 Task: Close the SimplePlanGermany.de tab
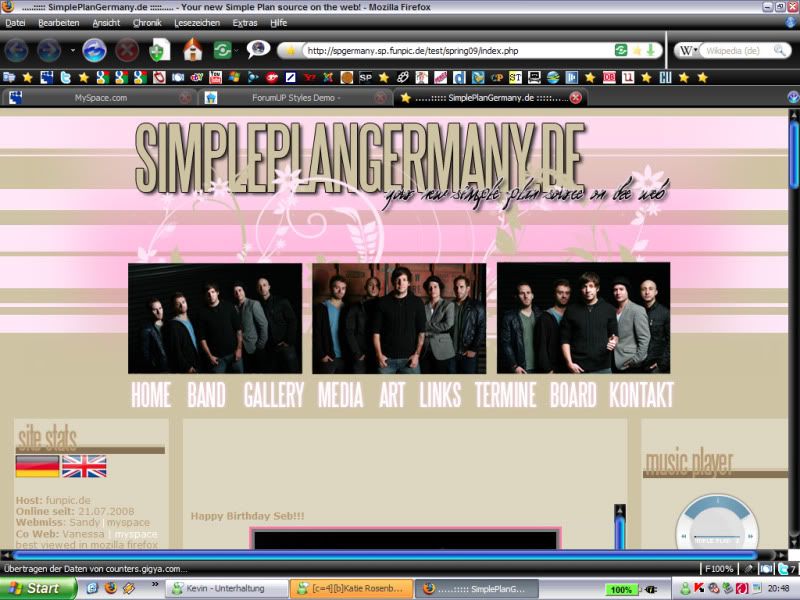coord(576,97)
